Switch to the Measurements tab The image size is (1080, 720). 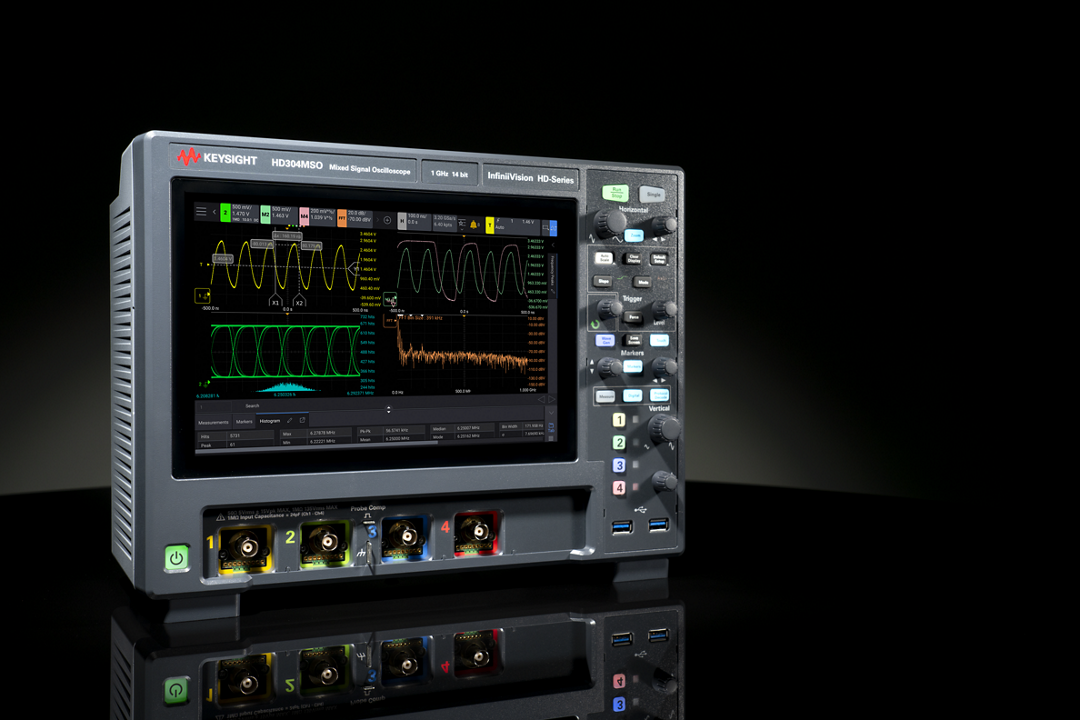point(212,421)
